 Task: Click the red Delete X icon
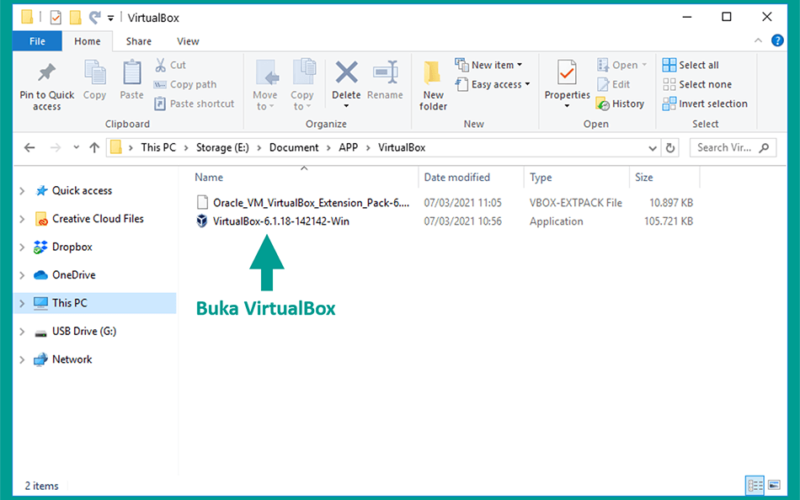[346, 72]
